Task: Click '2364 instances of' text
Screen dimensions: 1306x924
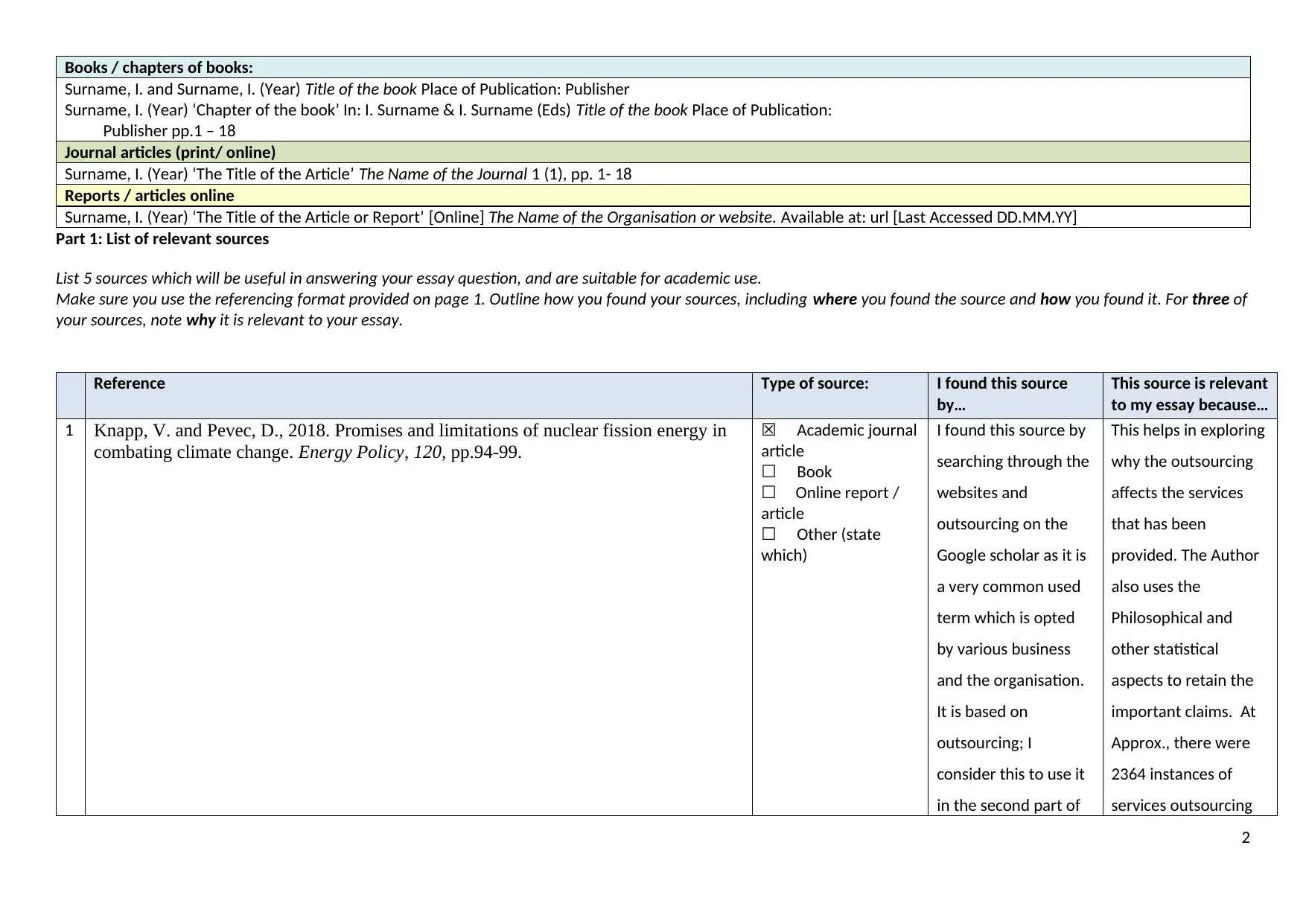Action: click(x=1172, y=774)
